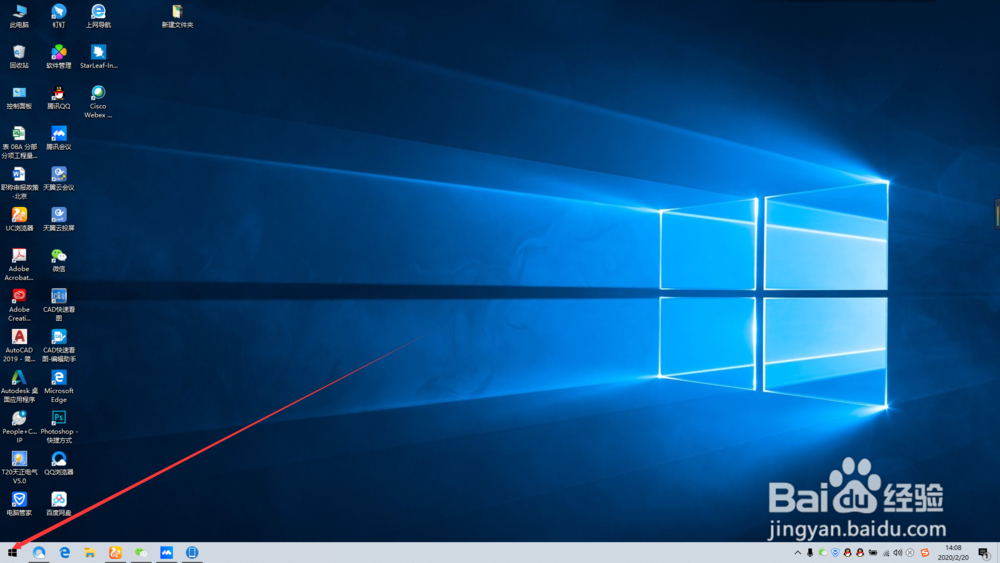This screenshot has width=1000, height=563.
Task: Select the 钉钉 desktop shortcut
Action: (59, 17)
